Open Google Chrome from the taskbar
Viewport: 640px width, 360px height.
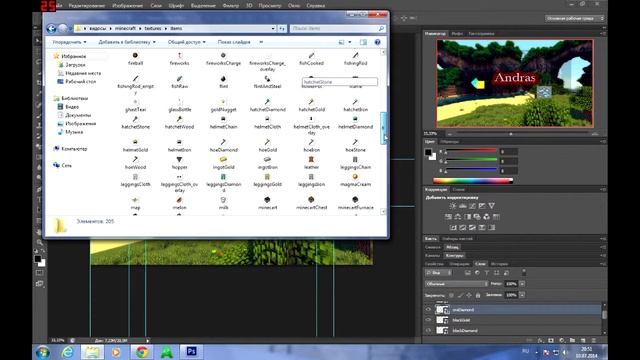pyautogui.click(x=142, y=352)
